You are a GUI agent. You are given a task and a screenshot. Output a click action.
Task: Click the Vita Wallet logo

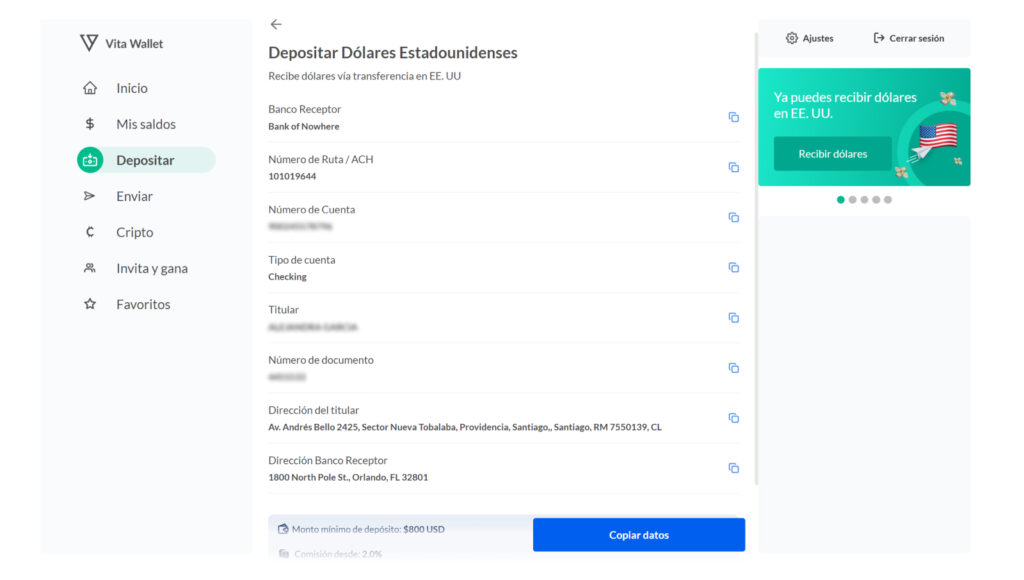coord(121,43)
